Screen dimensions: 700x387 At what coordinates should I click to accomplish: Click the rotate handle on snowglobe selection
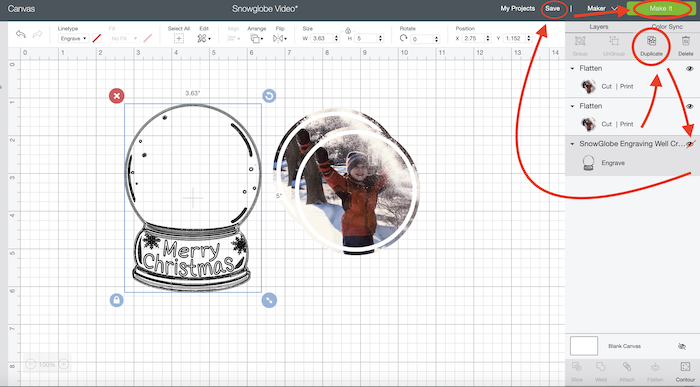click(x=269, y=96)
